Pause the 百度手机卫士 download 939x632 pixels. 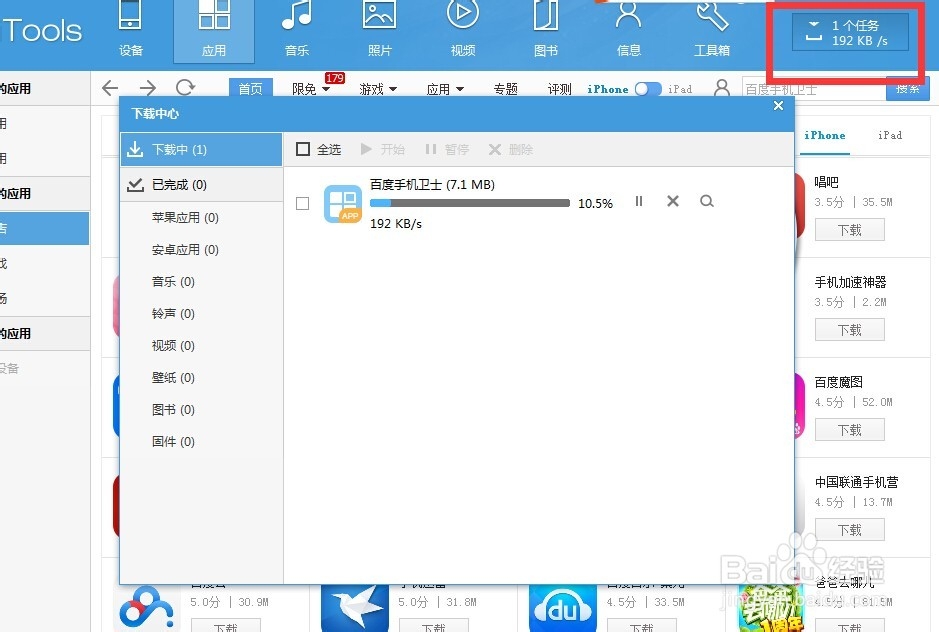point(639,201)
